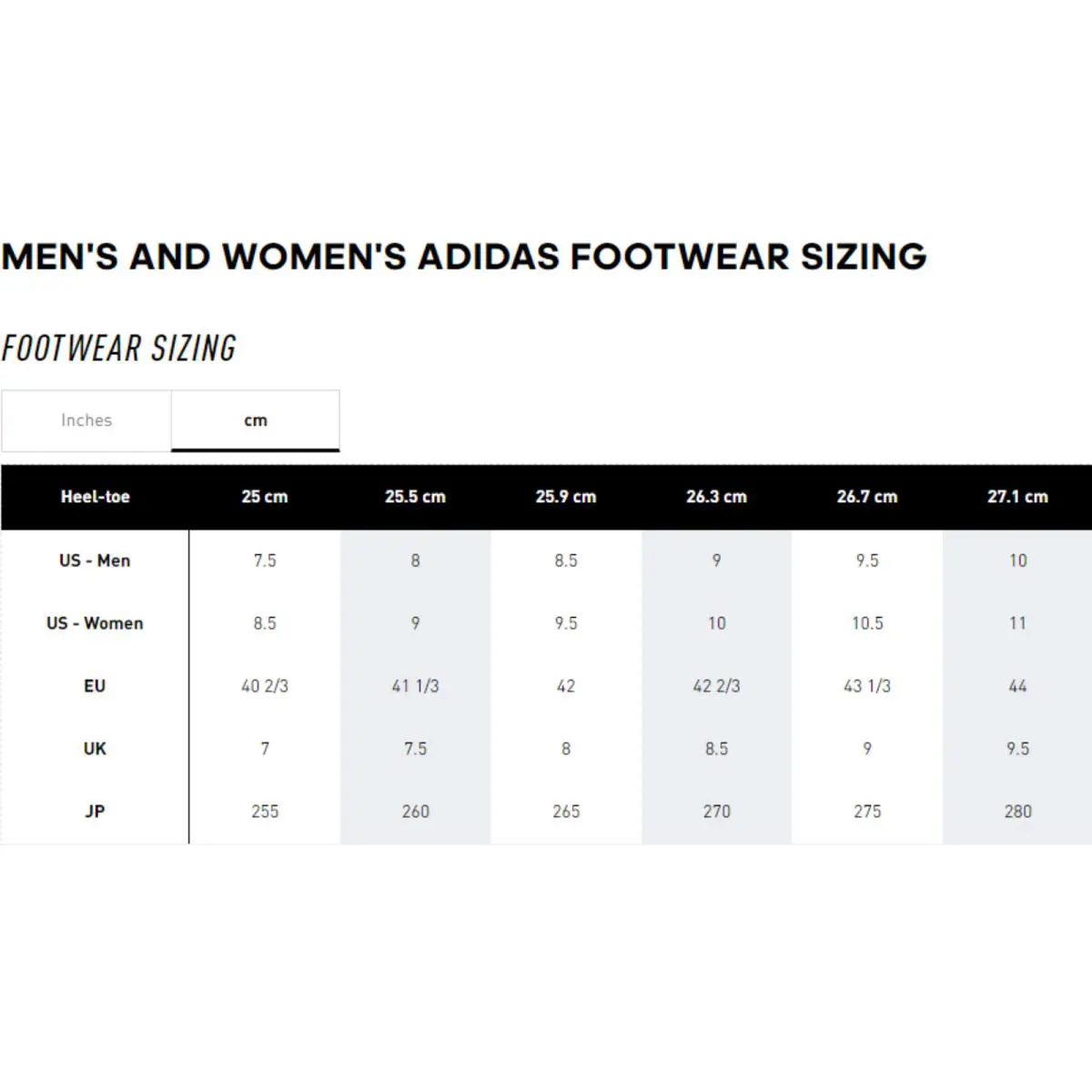Click the 27.1 cm column header
The height and width of the screenshot is (1092, 1092).
[1017, 497]
